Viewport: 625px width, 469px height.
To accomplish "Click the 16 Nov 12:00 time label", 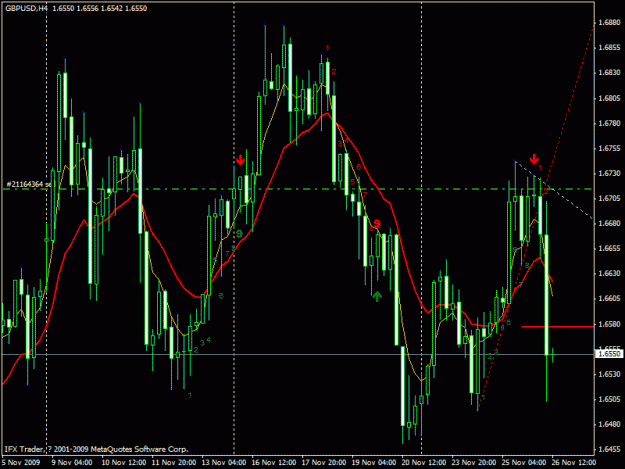I will pyautogui.click(x=274, y=462).
